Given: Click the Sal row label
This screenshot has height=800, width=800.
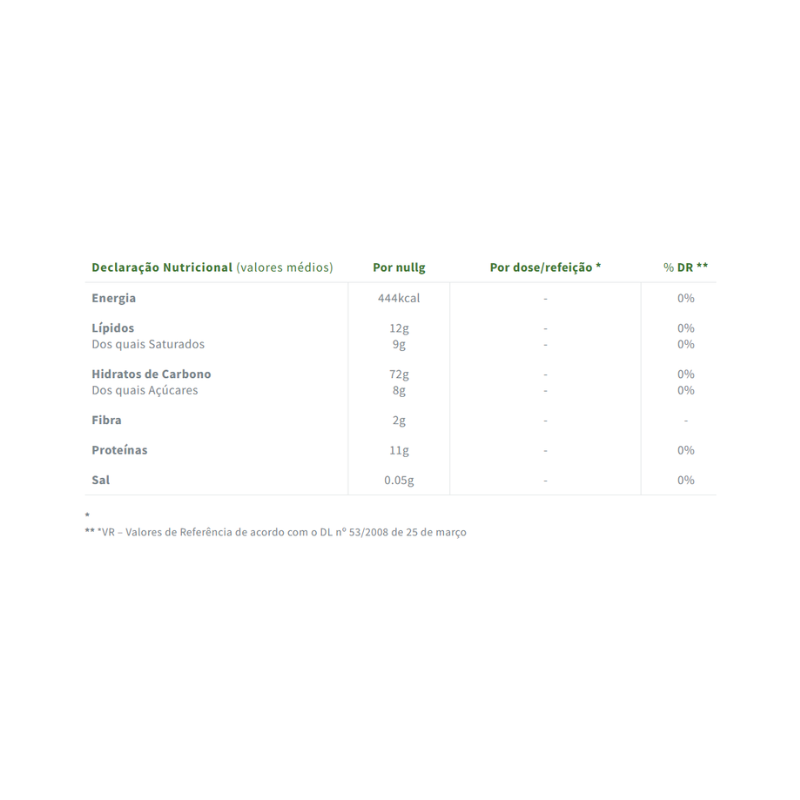Looking at the screenshot, I should tap(101, 480).
